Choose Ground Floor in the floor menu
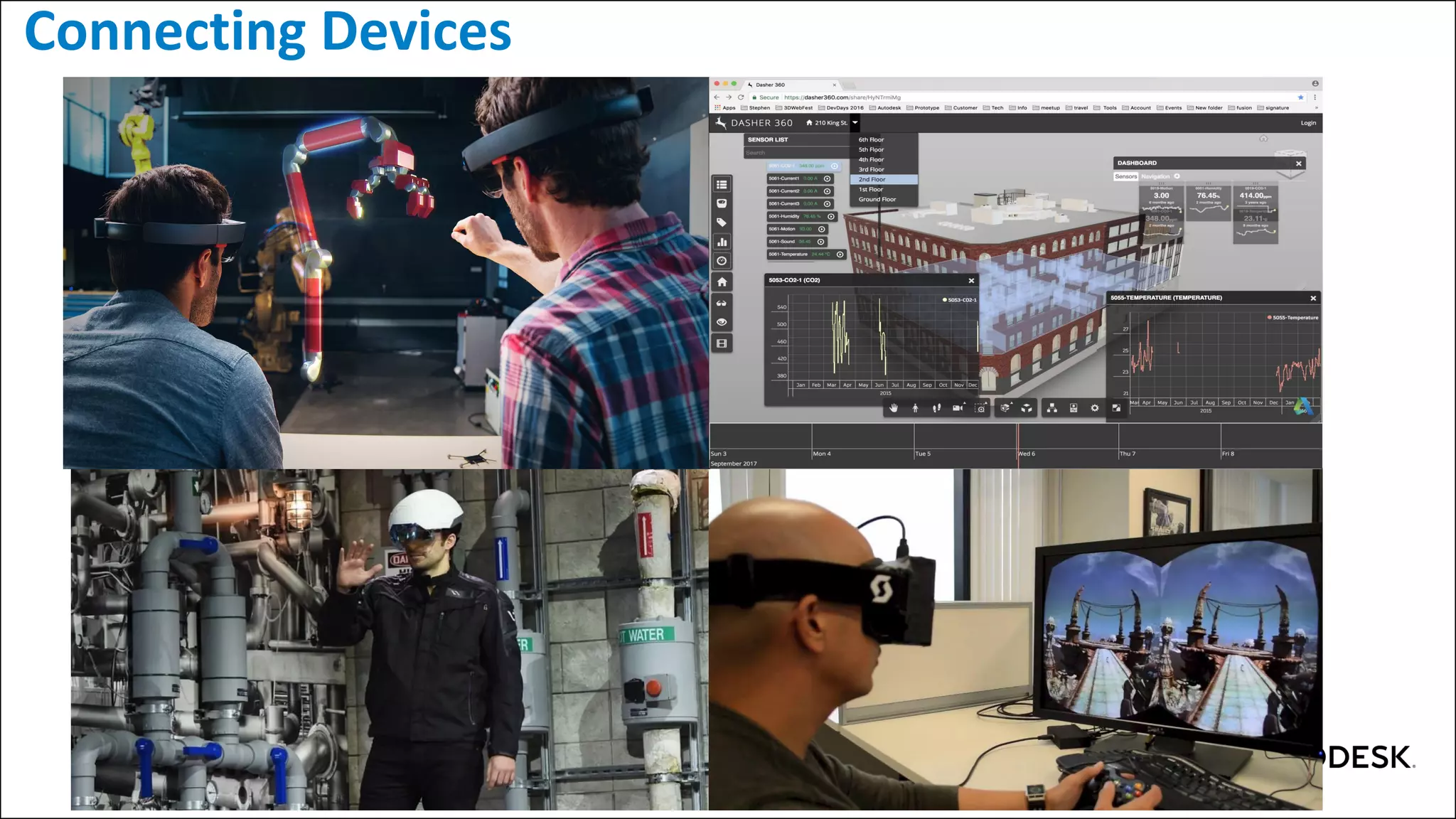The width and height of the screenshot is (1456, 819). (877, 200)
